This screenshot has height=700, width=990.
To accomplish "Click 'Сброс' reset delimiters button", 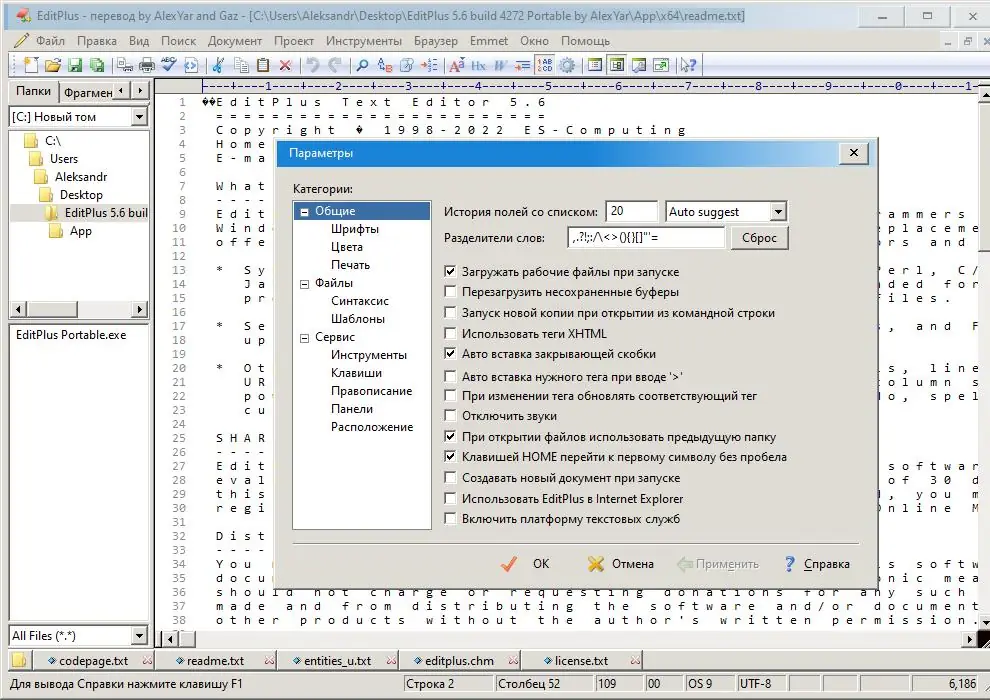I will tap(760, 238).
